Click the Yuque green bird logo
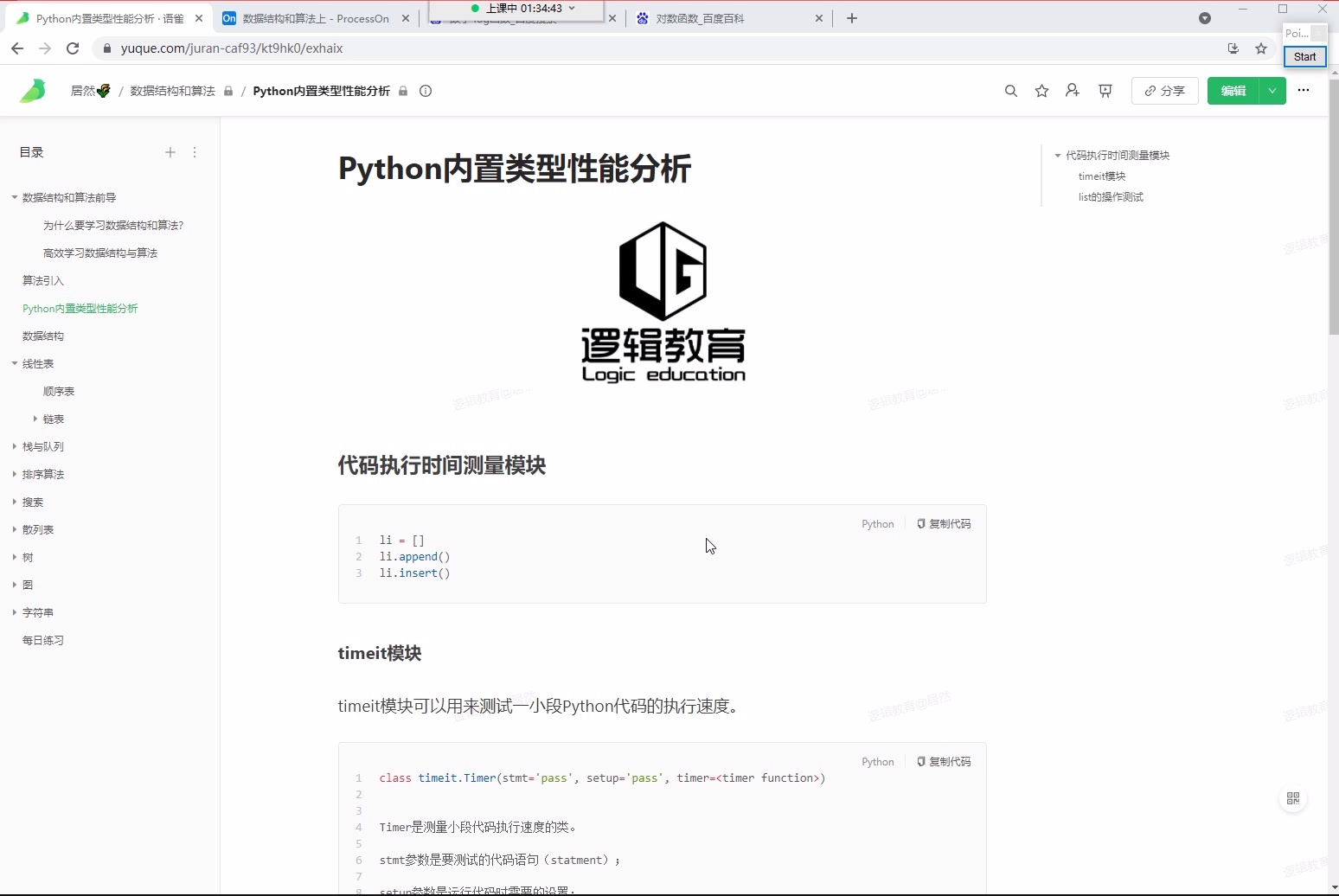The width and height of the screenshot is (1339, 896). [32, 91]
